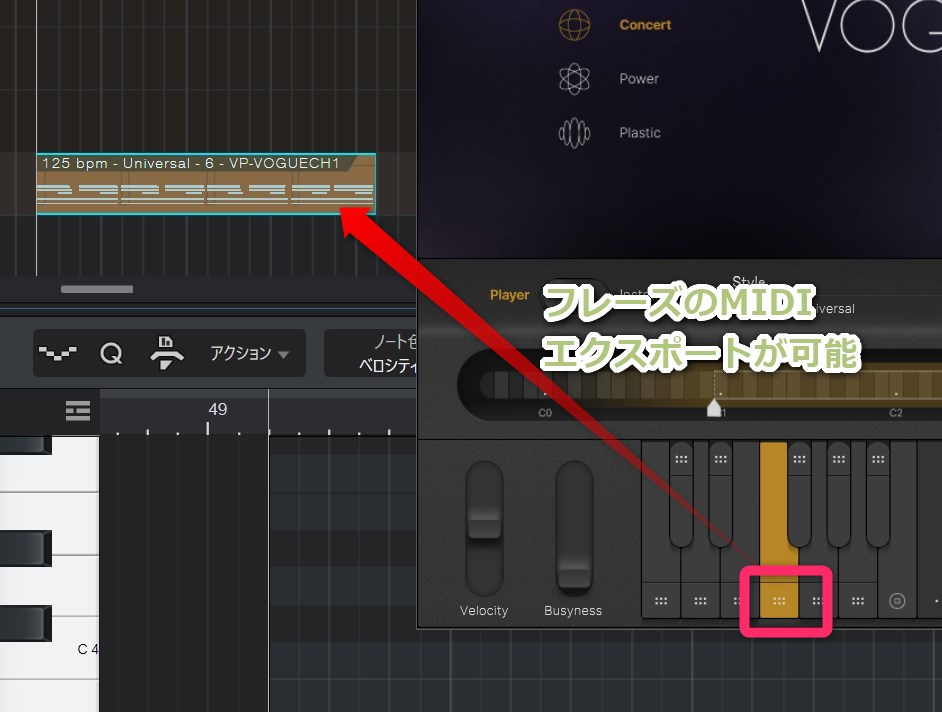Open the アクション dropdown menu
This screenshot has width=942, height=712.
pos(249,353)
